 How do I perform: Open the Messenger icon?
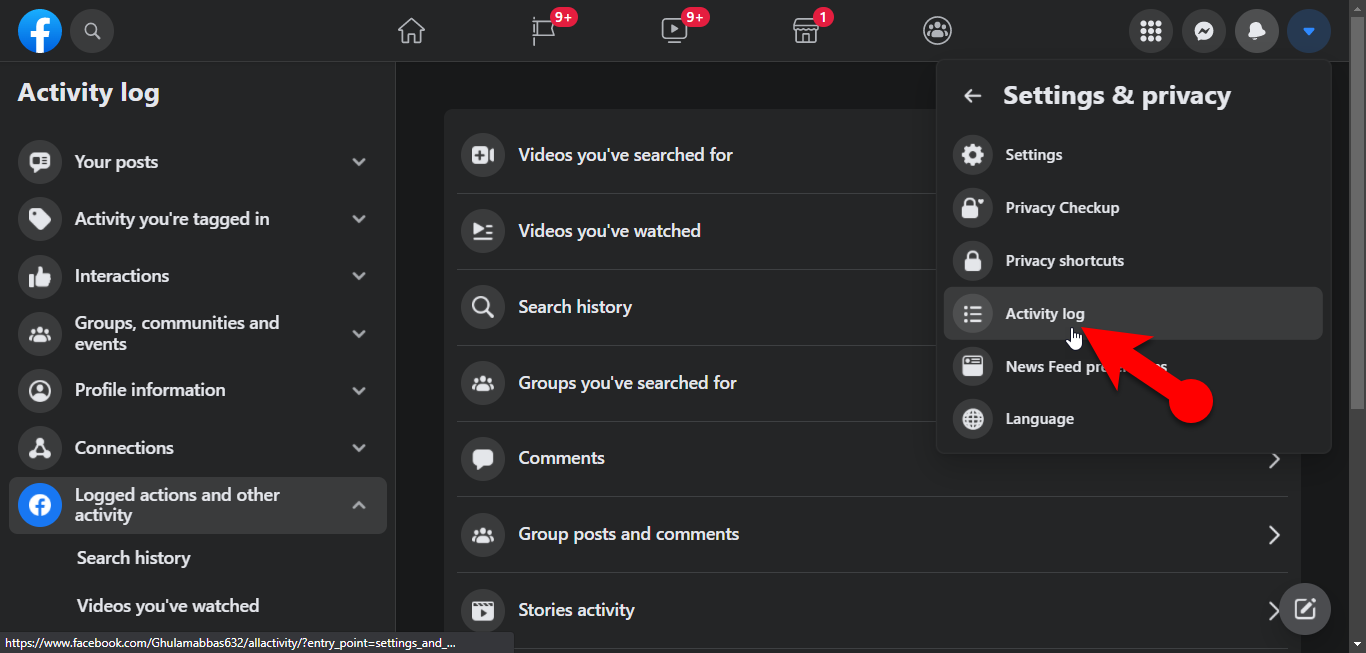pos(1204,31)
